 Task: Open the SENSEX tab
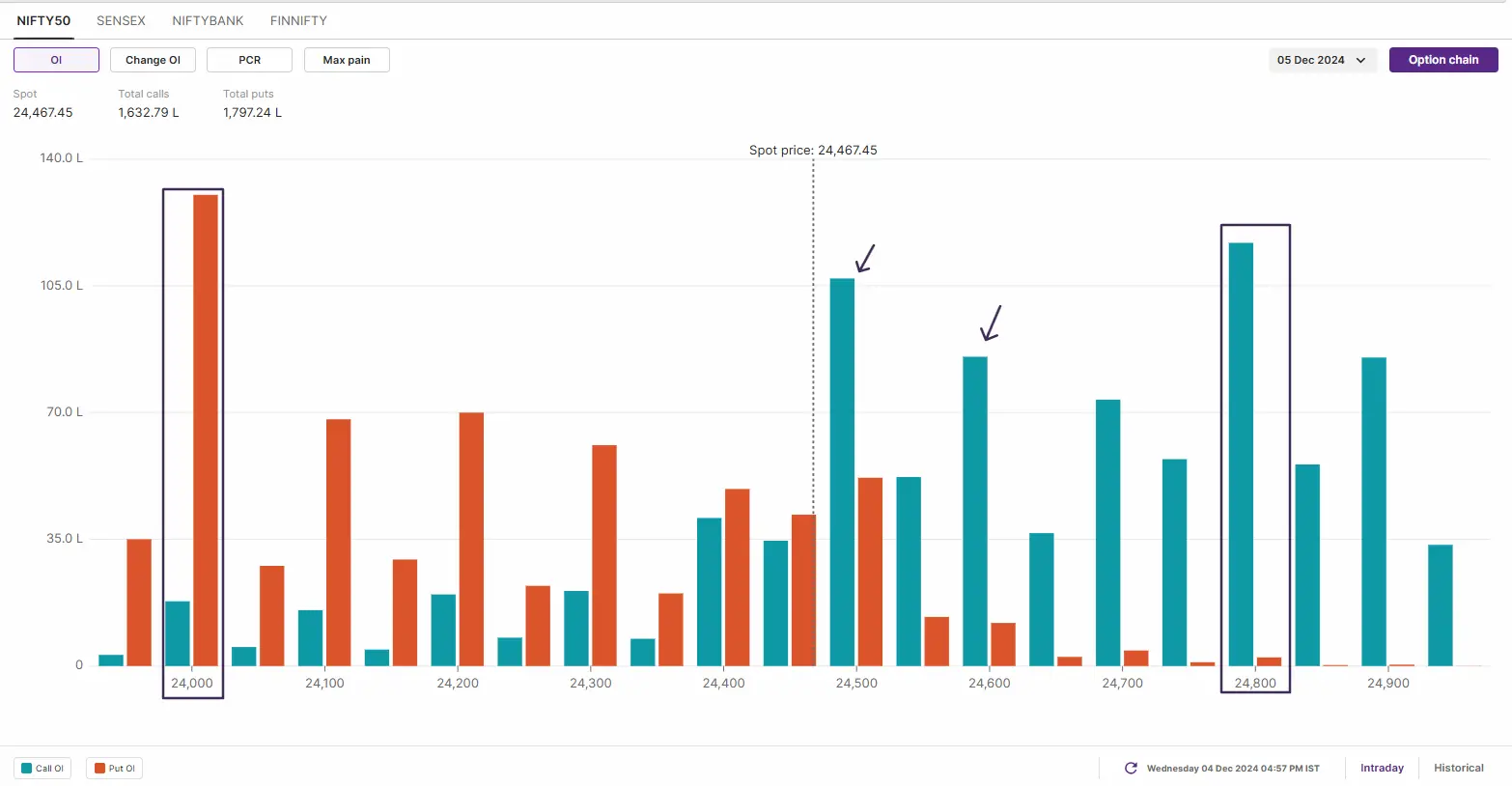[x=121, y=20]
